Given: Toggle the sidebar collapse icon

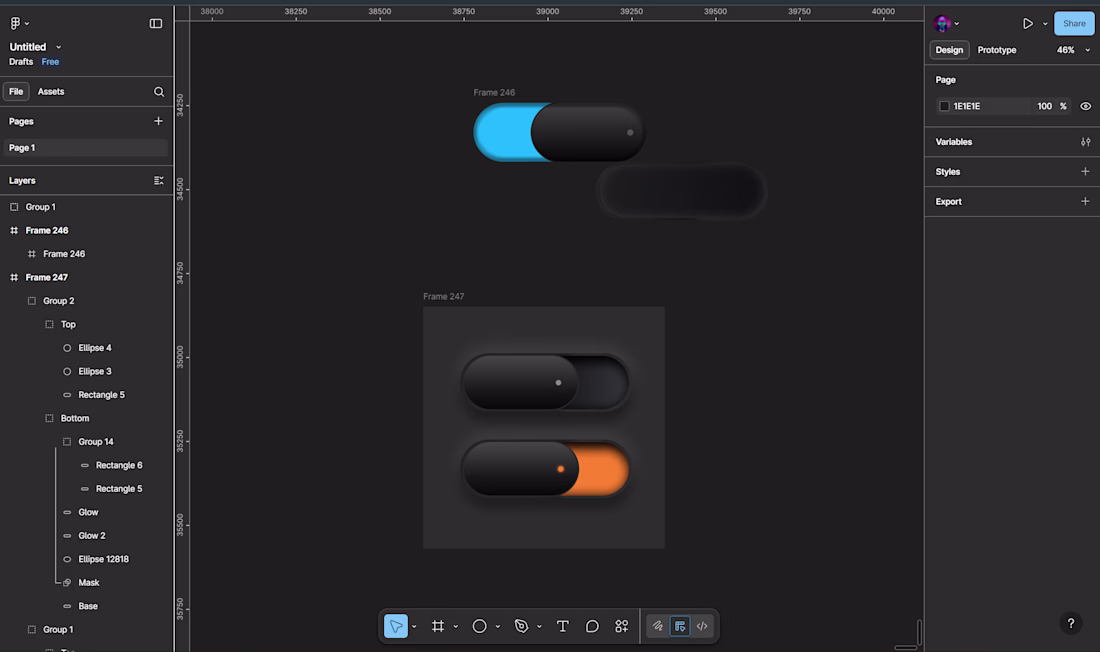Looking at the screenshot, I should 156,23.
